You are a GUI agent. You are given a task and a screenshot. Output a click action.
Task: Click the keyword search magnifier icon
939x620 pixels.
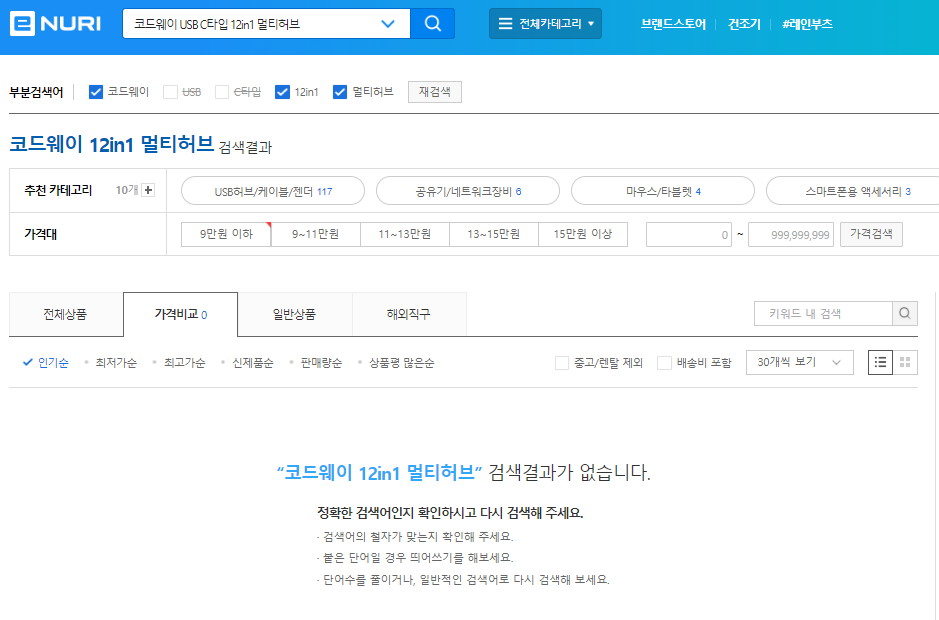pos(905,313)
